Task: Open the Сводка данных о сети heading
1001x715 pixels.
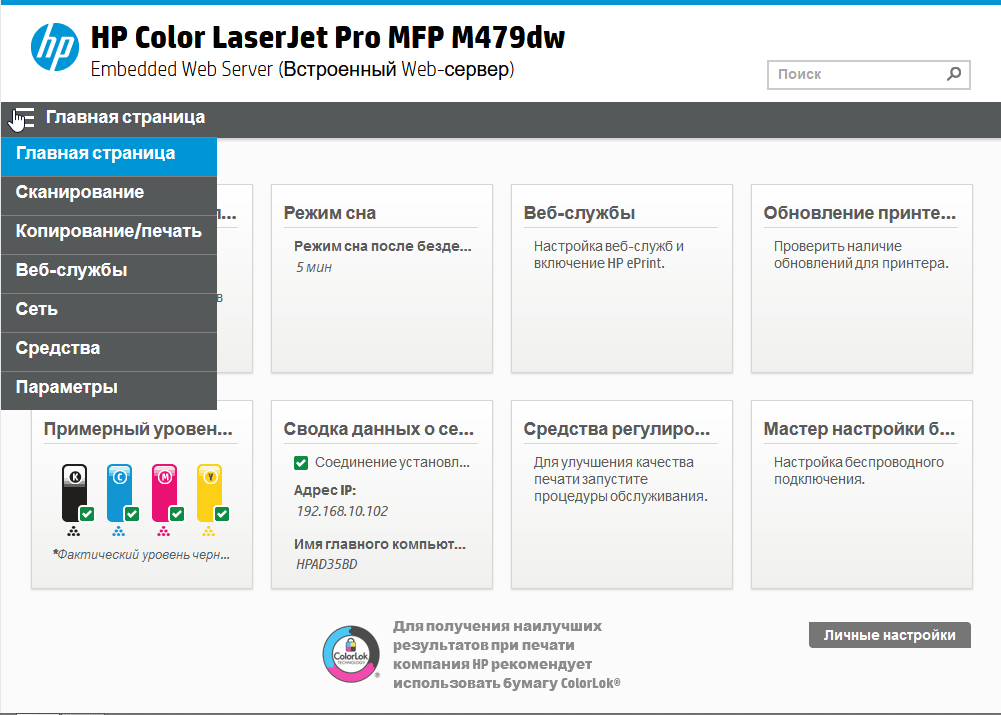Action: (379, 429)
